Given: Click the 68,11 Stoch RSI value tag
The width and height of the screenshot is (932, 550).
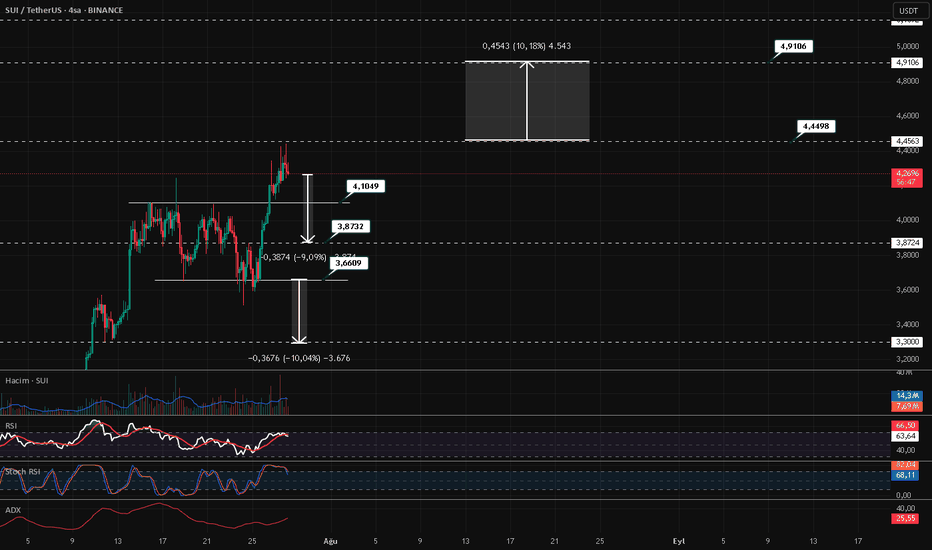Looking at the screenshot, I should click(x=907, y=475).
